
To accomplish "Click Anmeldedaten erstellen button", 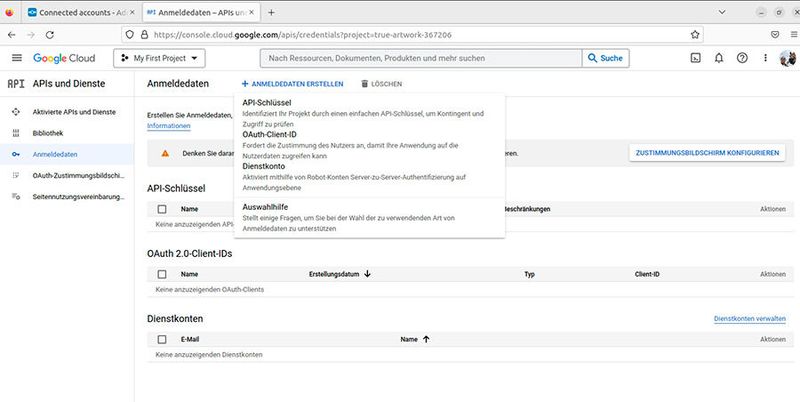I will click(292, 84).
